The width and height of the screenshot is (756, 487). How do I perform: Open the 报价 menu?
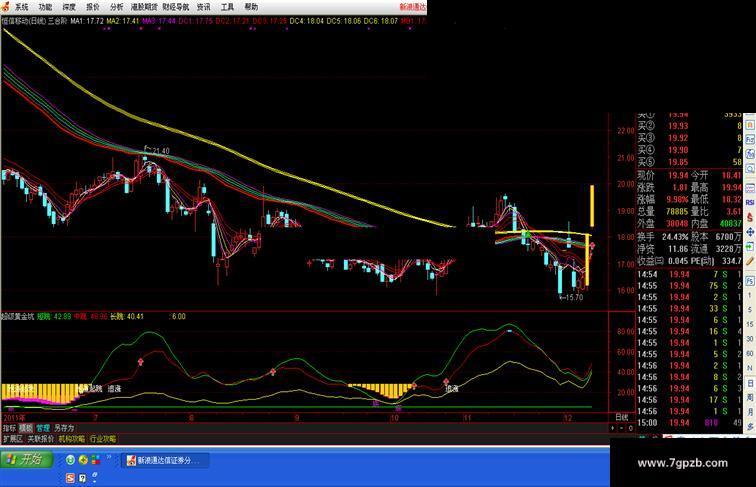(x=93, y=7)
